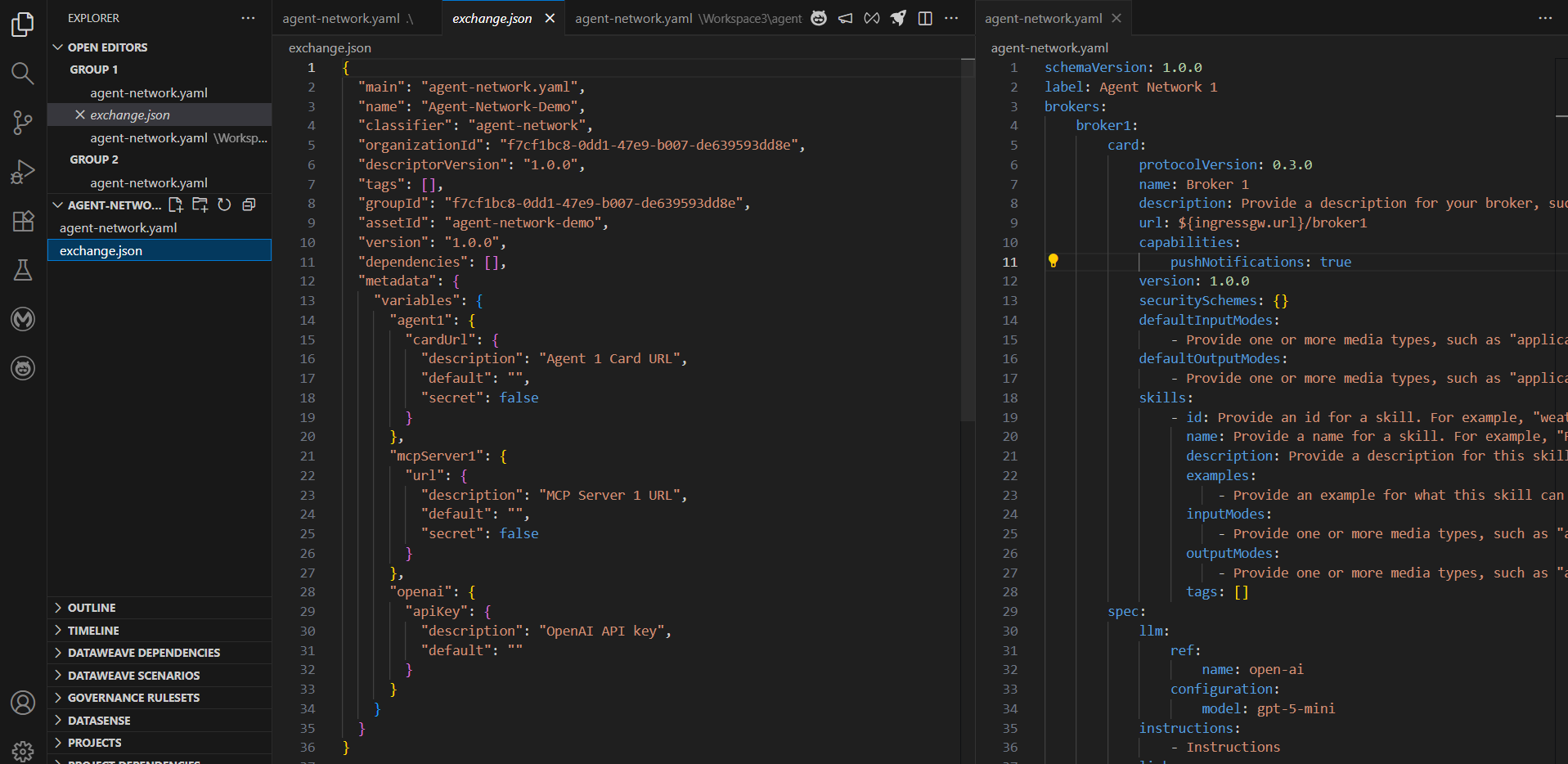Switch to the exchange.json editor tab

point(492,18)
